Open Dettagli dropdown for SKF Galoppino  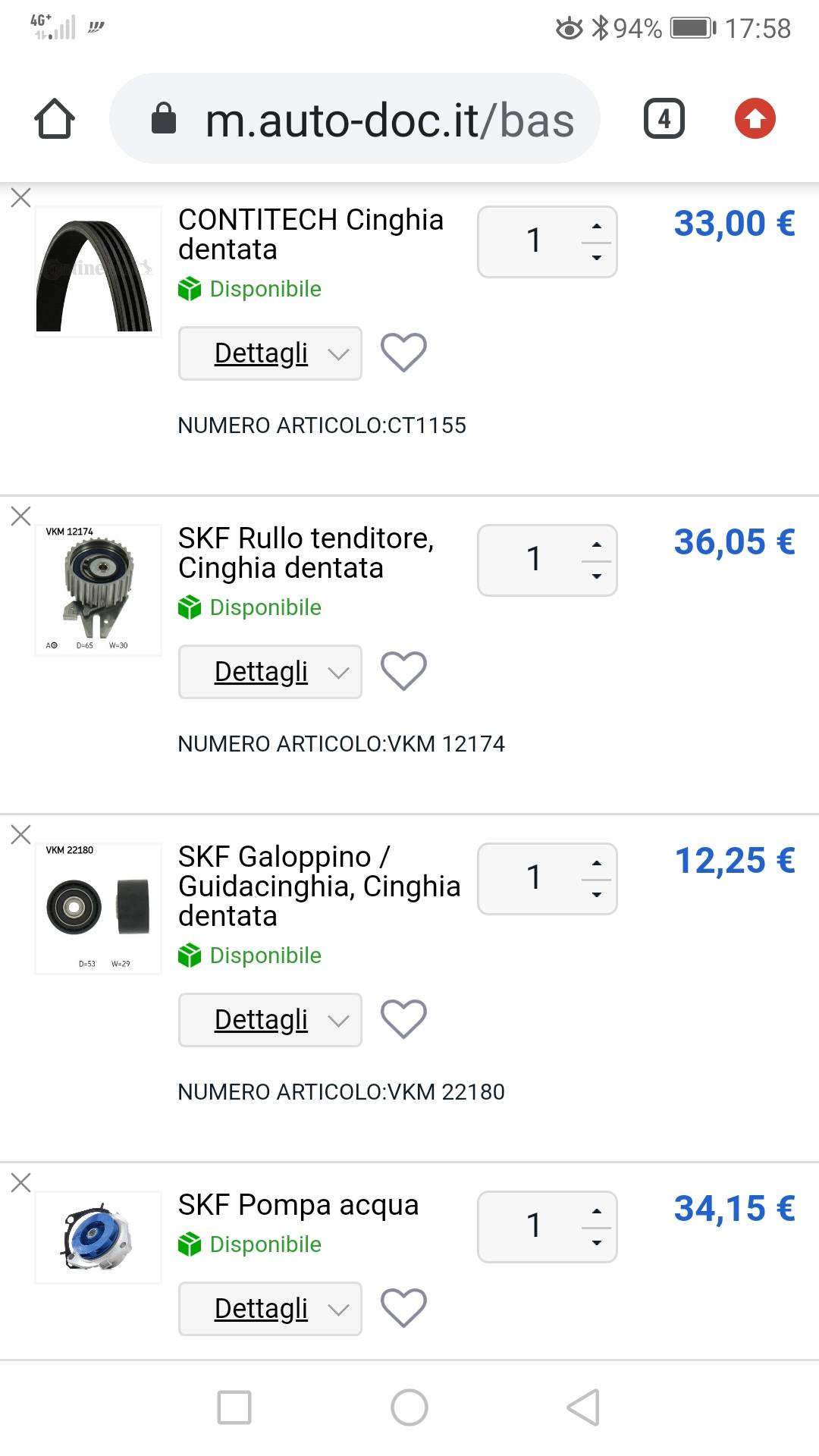270,1020
